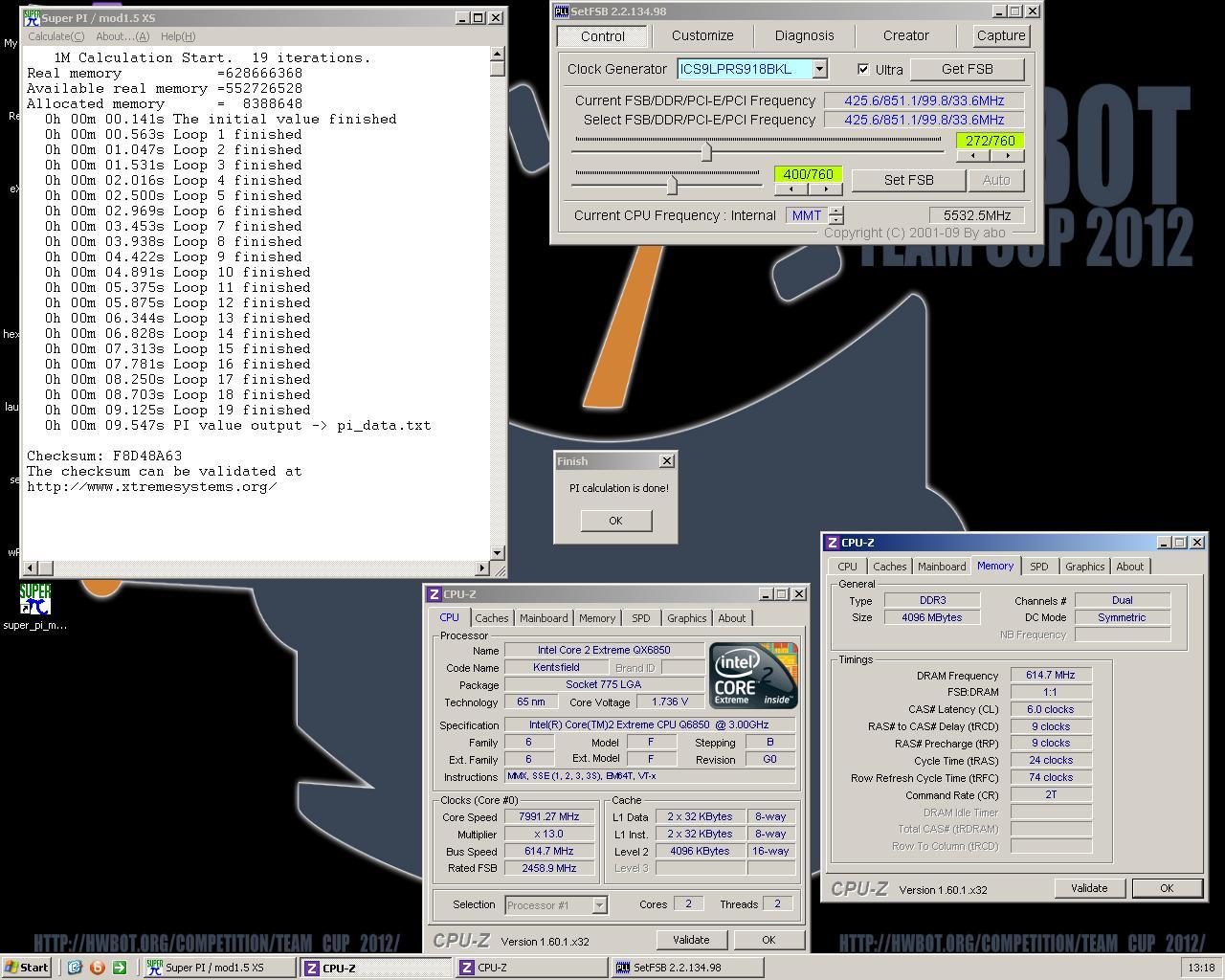The width and height of the screenshot is (1225, 980).
Task: Toggle the Ultra checkbox in SetFSB
Action: (863, 69)
